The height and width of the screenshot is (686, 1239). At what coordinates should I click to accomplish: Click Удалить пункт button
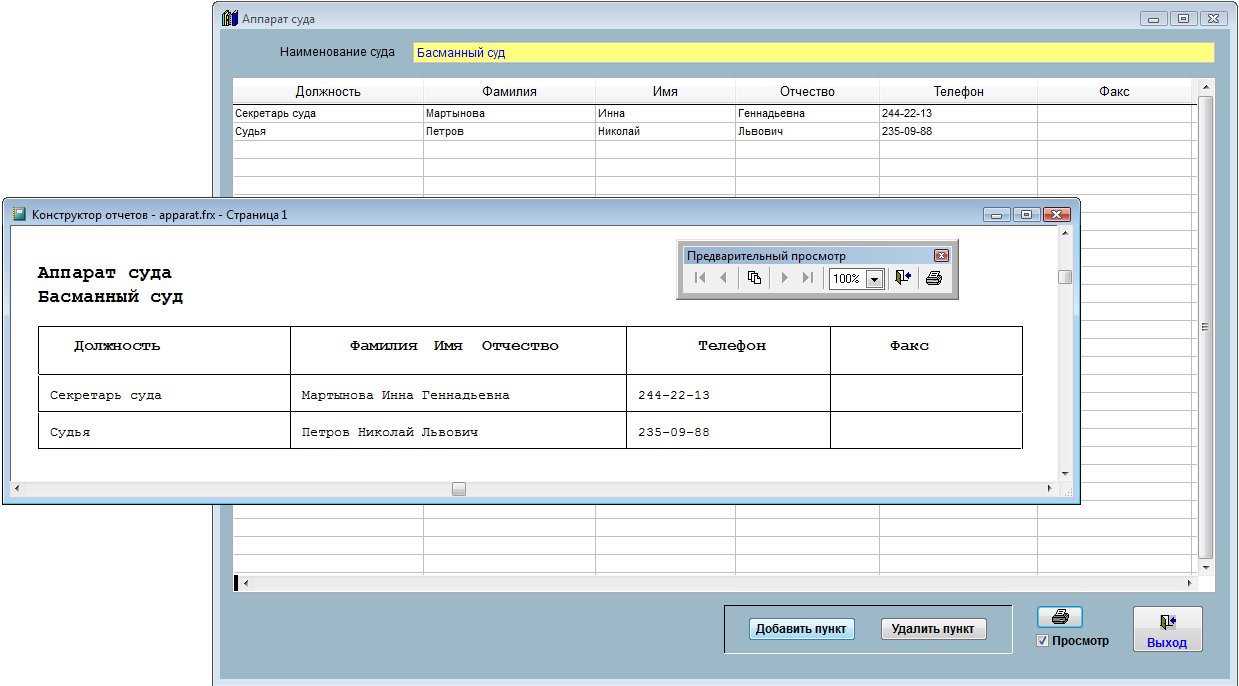click(x=933, y=629)
